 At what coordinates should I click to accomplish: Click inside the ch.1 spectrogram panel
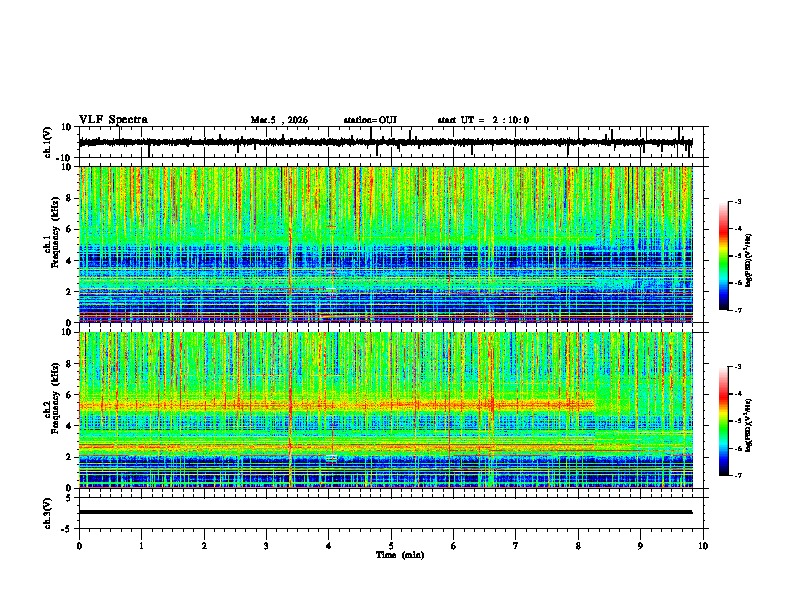click(385, 244)
